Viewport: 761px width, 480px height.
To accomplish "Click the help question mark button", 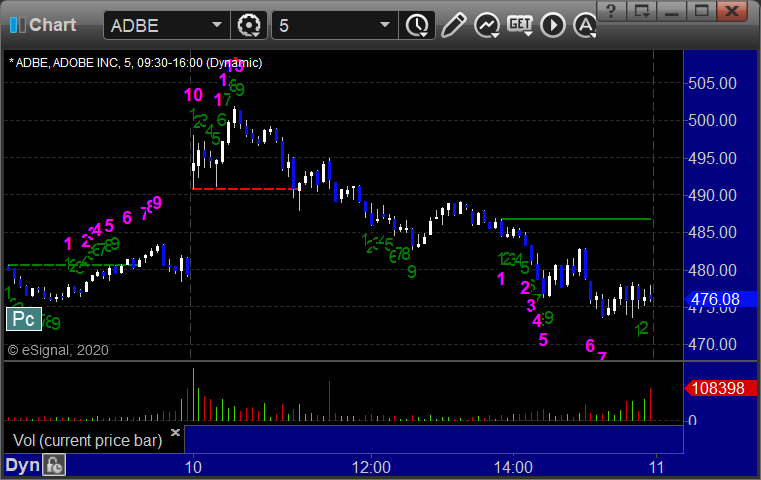I will 611,11.
